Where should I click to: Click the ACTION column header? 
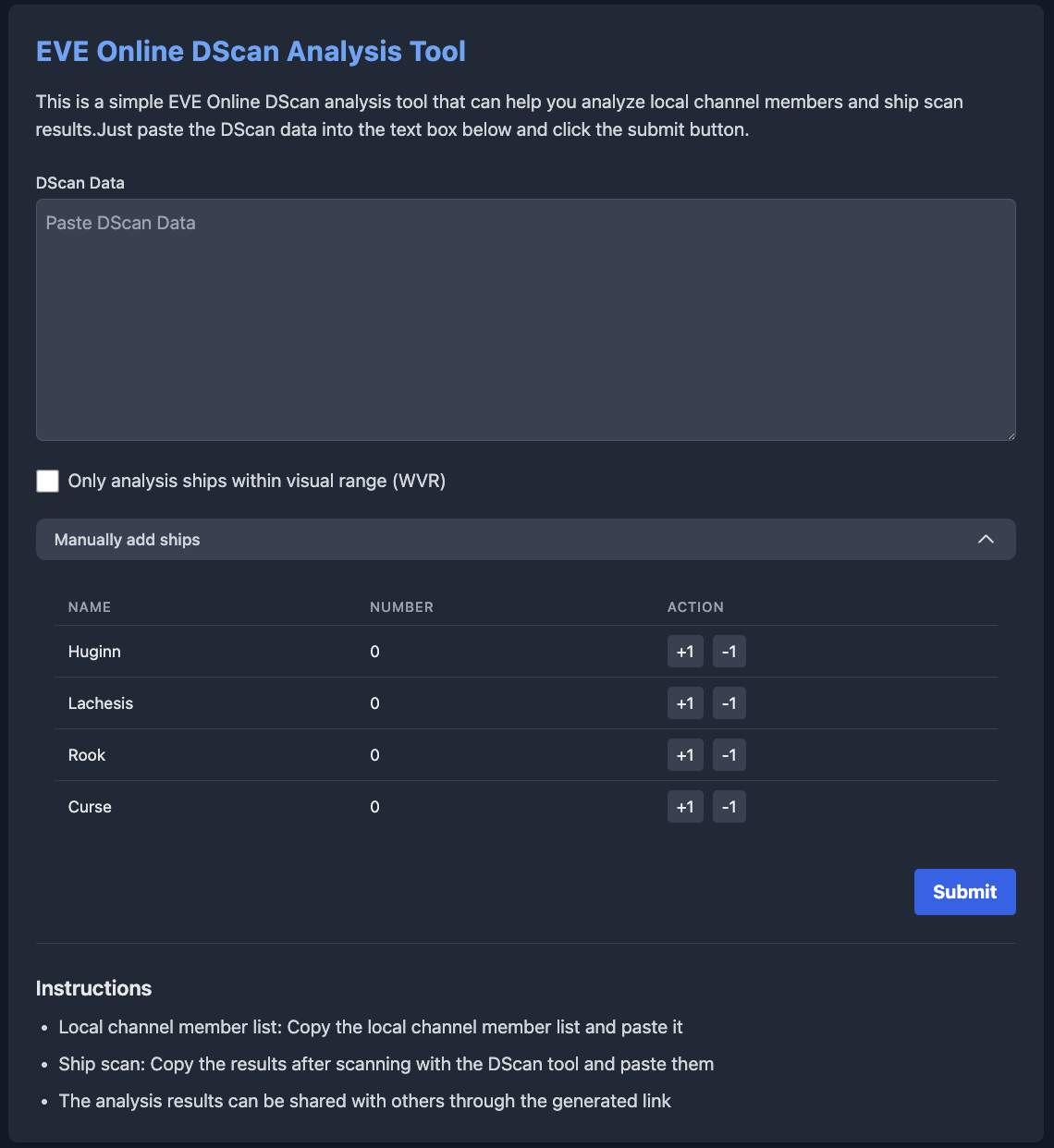(x=695, y=607)
